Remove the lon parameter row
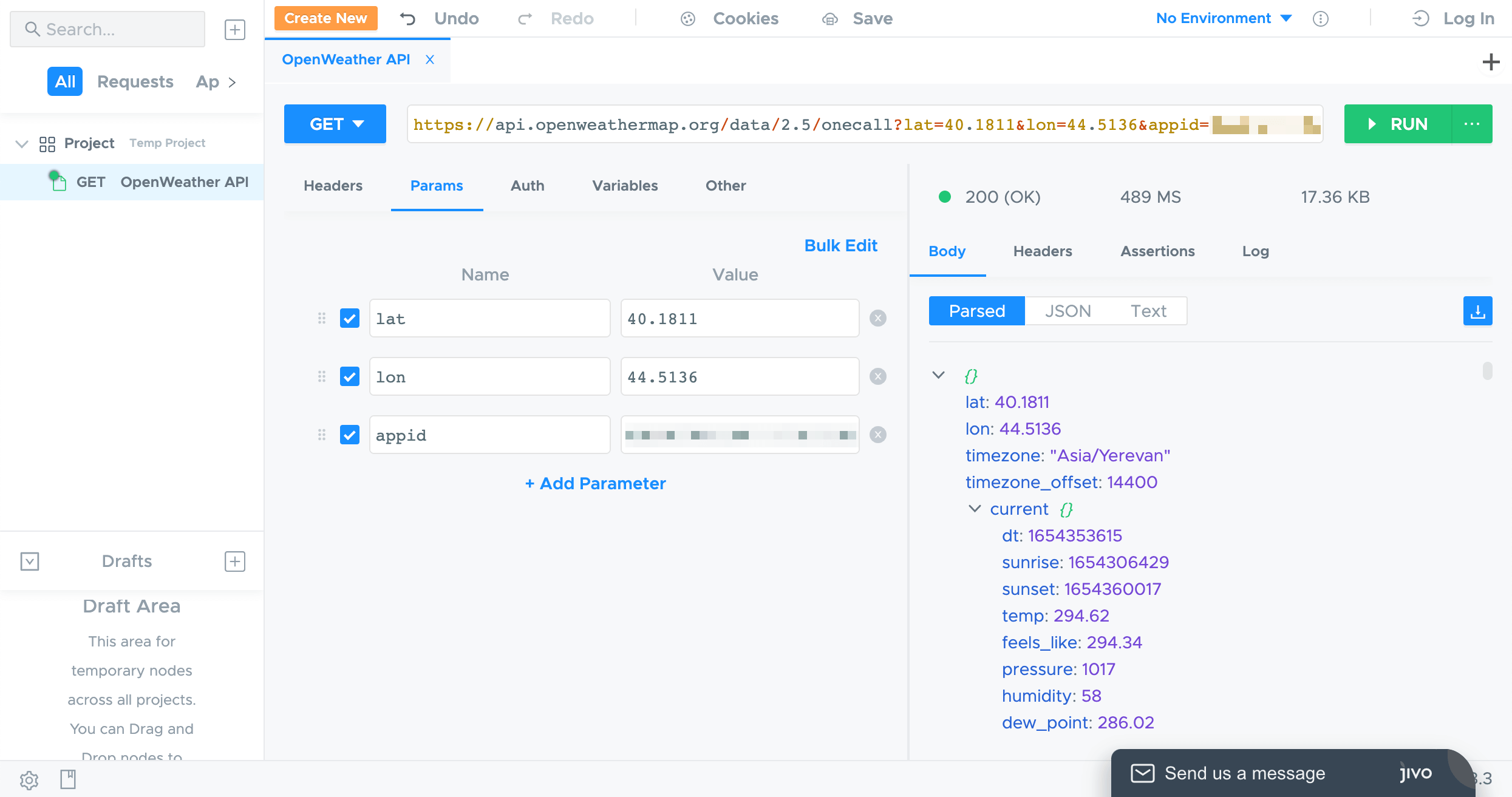The width and height of the screenshot is (1512, 797). click(878, 376)
